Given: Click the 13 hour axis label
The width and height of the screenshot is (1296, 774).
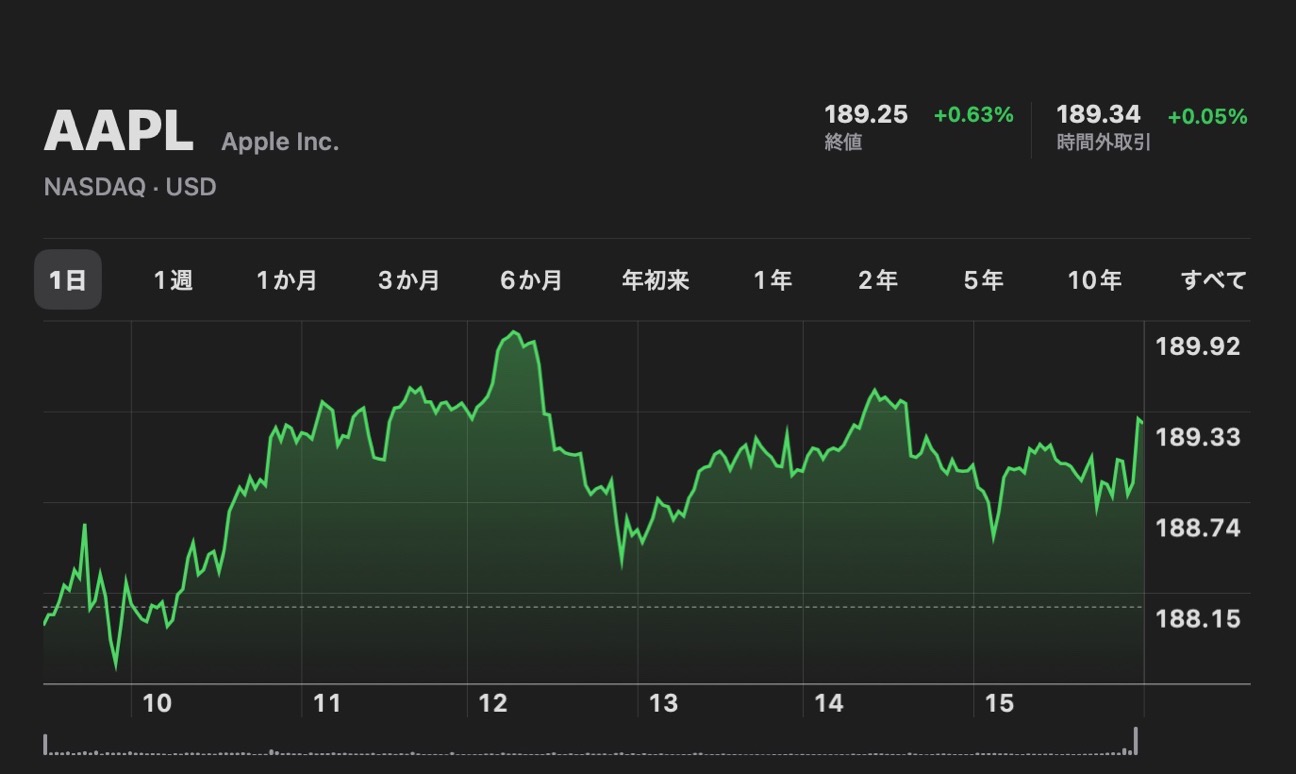Looking at the screenshot, I should 664,704.
